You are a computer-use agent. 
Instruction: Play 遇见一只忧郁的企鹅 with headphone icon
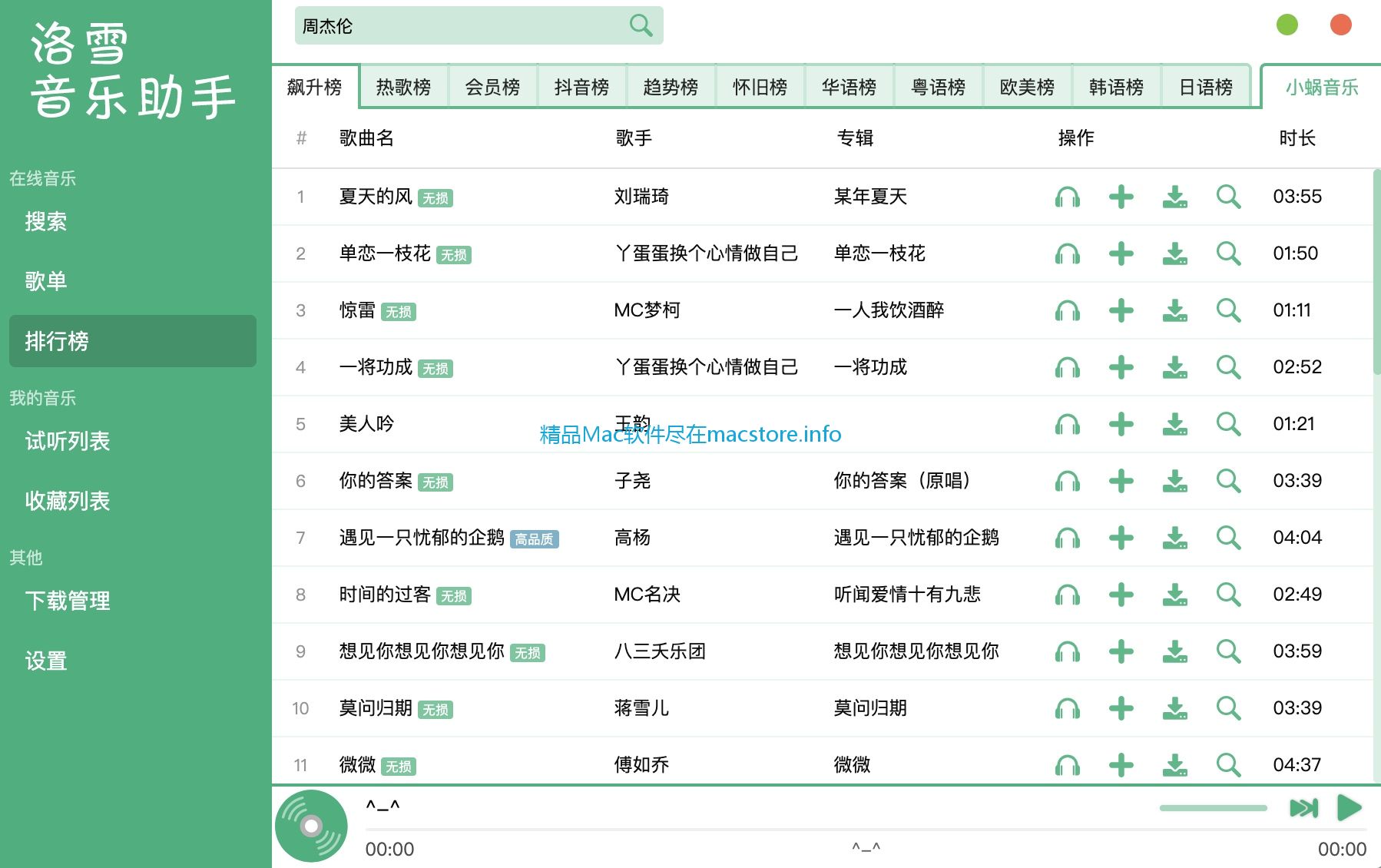pos(1068,538)
